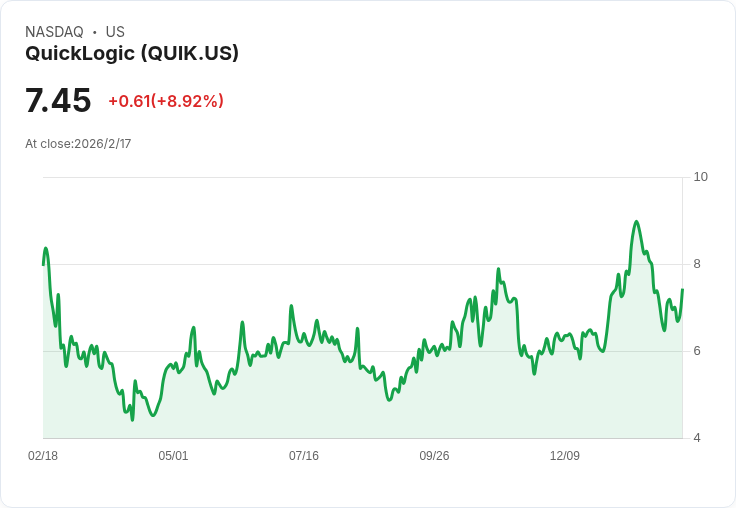Image resolution: width=736 pixels, height=508 pixels.
Task: Click the rightmost end of the price line
Action: (682, 290)
